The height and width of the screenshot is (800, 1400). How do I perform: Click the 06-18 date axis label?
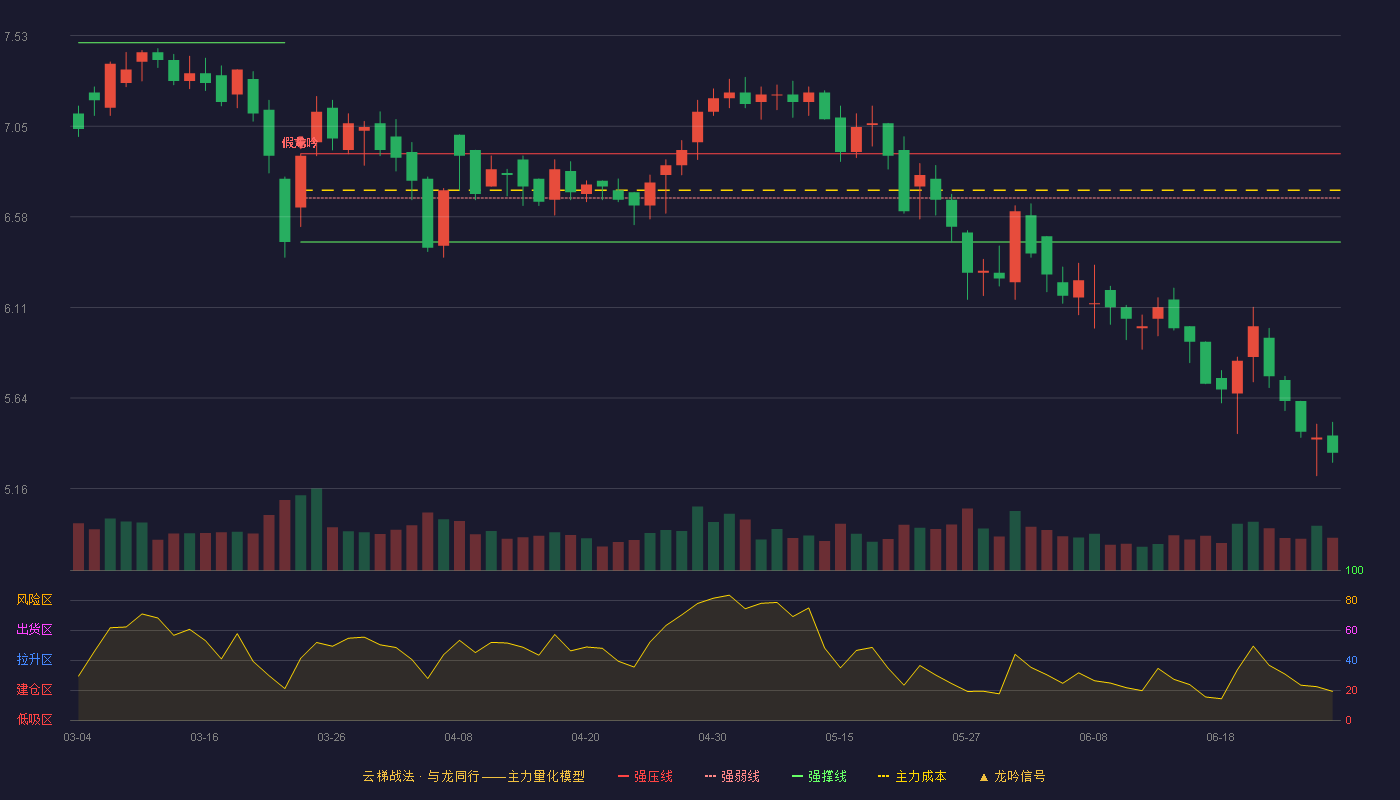[x=1220, y=737]
